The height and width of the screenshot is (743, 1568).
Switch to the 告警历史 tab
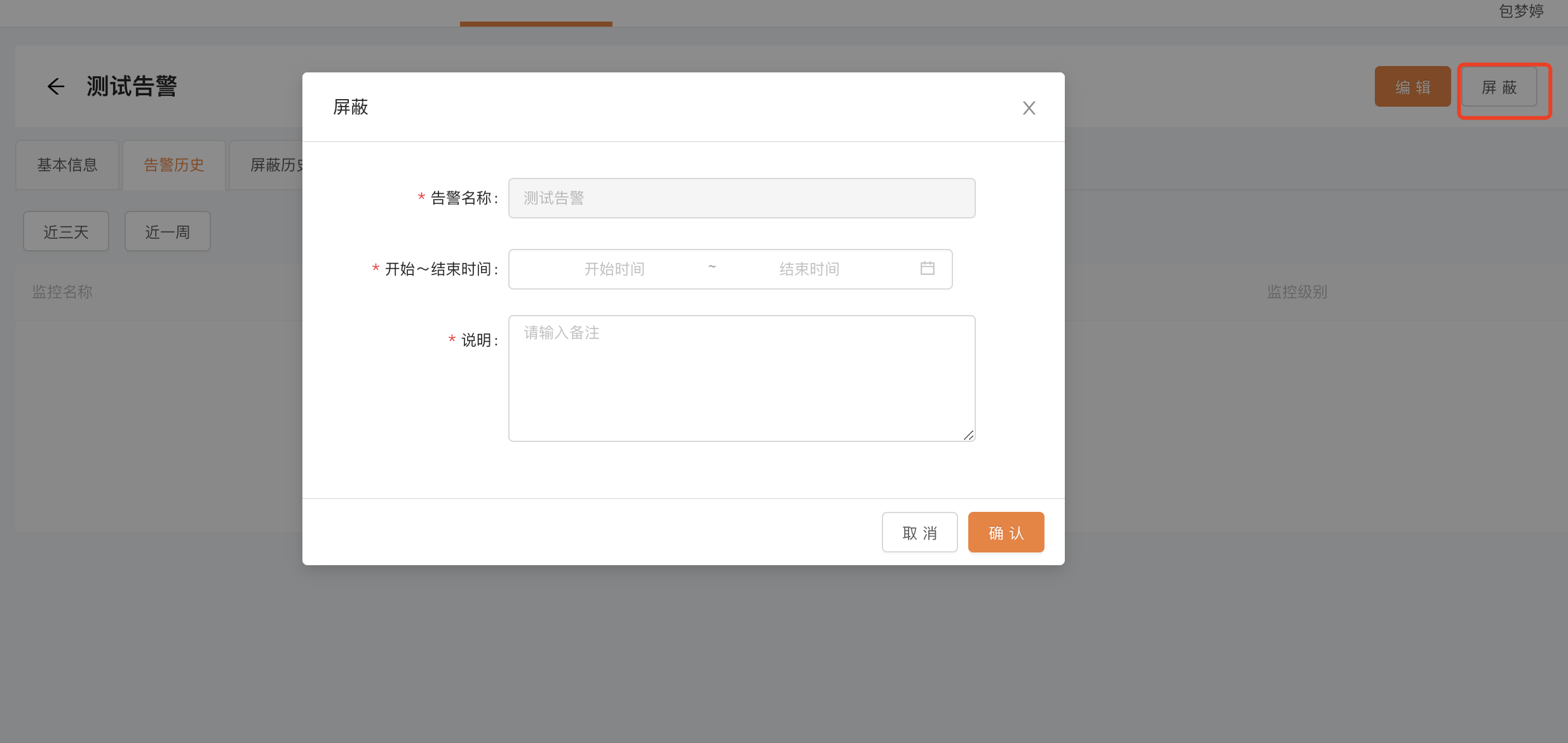174,165
